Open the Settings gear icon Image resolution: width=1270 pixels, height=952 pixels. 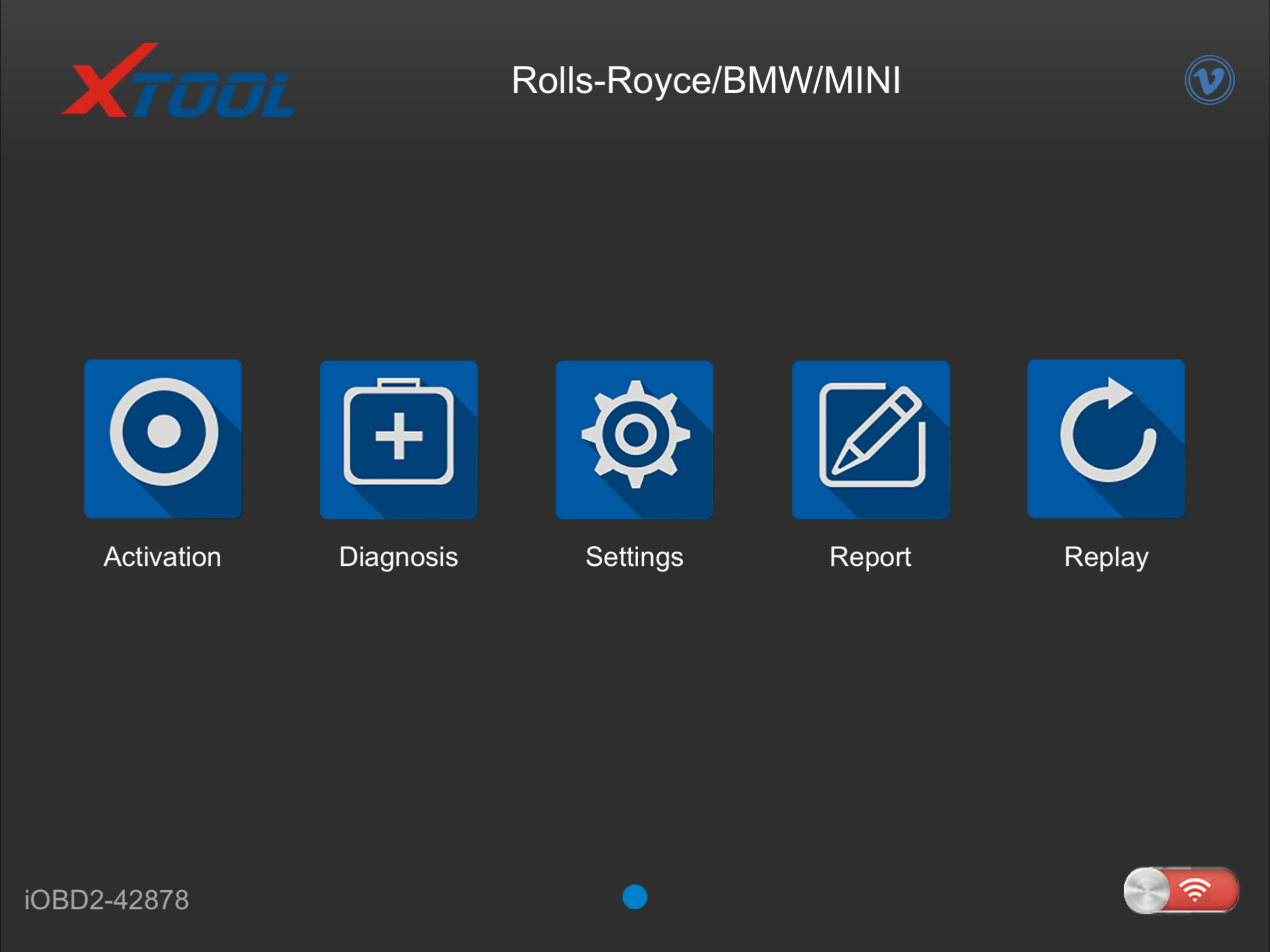pyautogui.click(x=635, y=439)
